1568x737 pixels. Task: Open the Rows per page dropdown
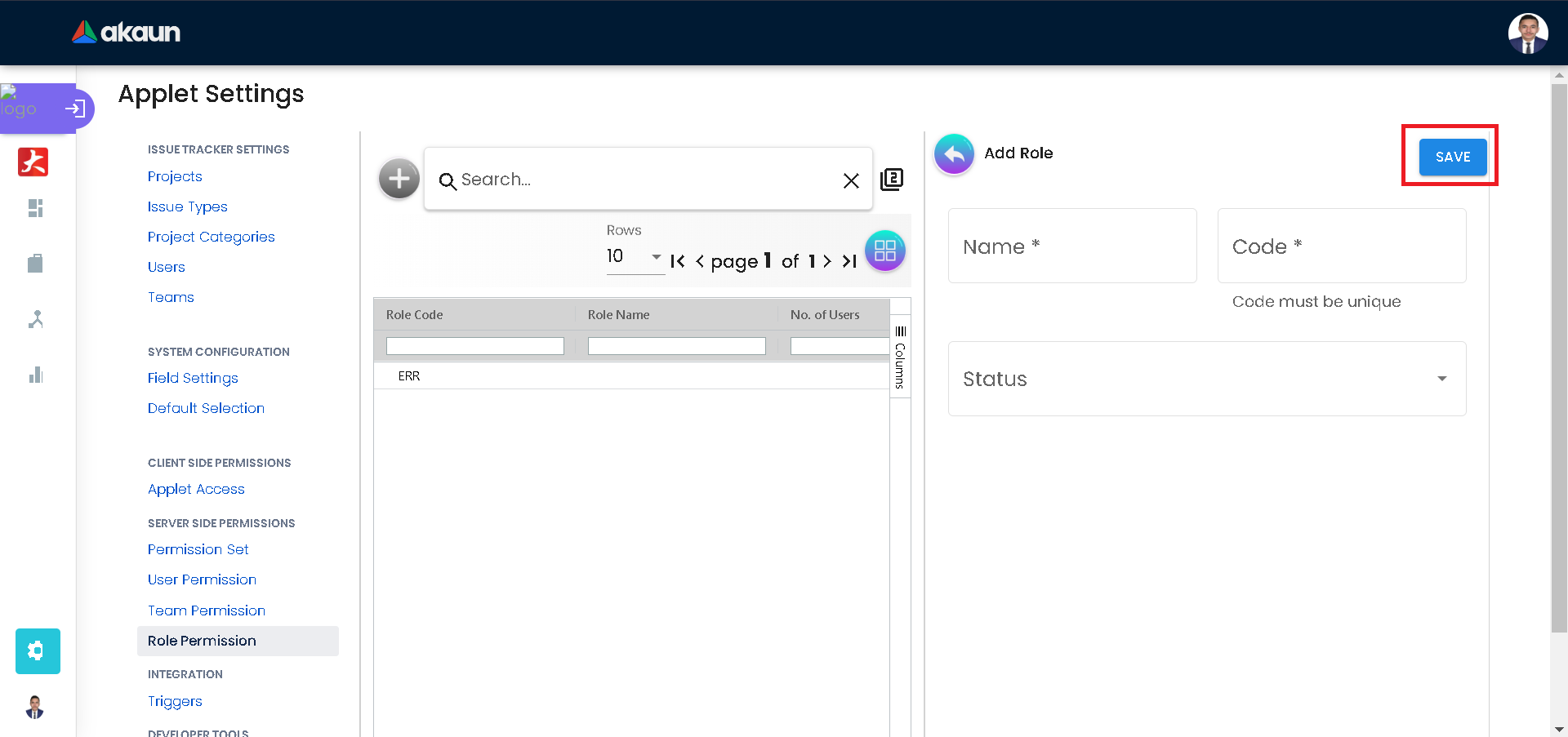tap(635, 257)
